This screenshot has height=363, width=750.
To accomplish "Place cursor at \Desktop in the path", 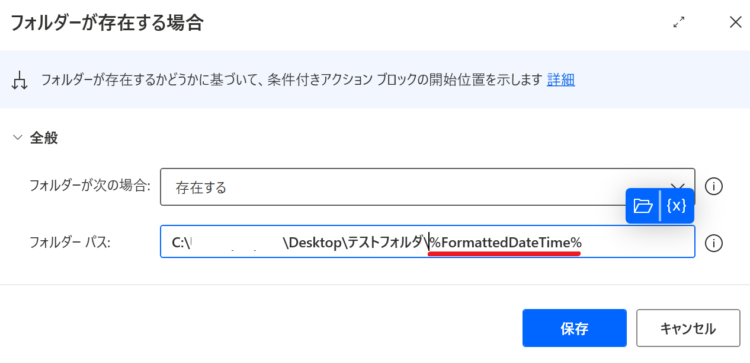I will 314,243.
